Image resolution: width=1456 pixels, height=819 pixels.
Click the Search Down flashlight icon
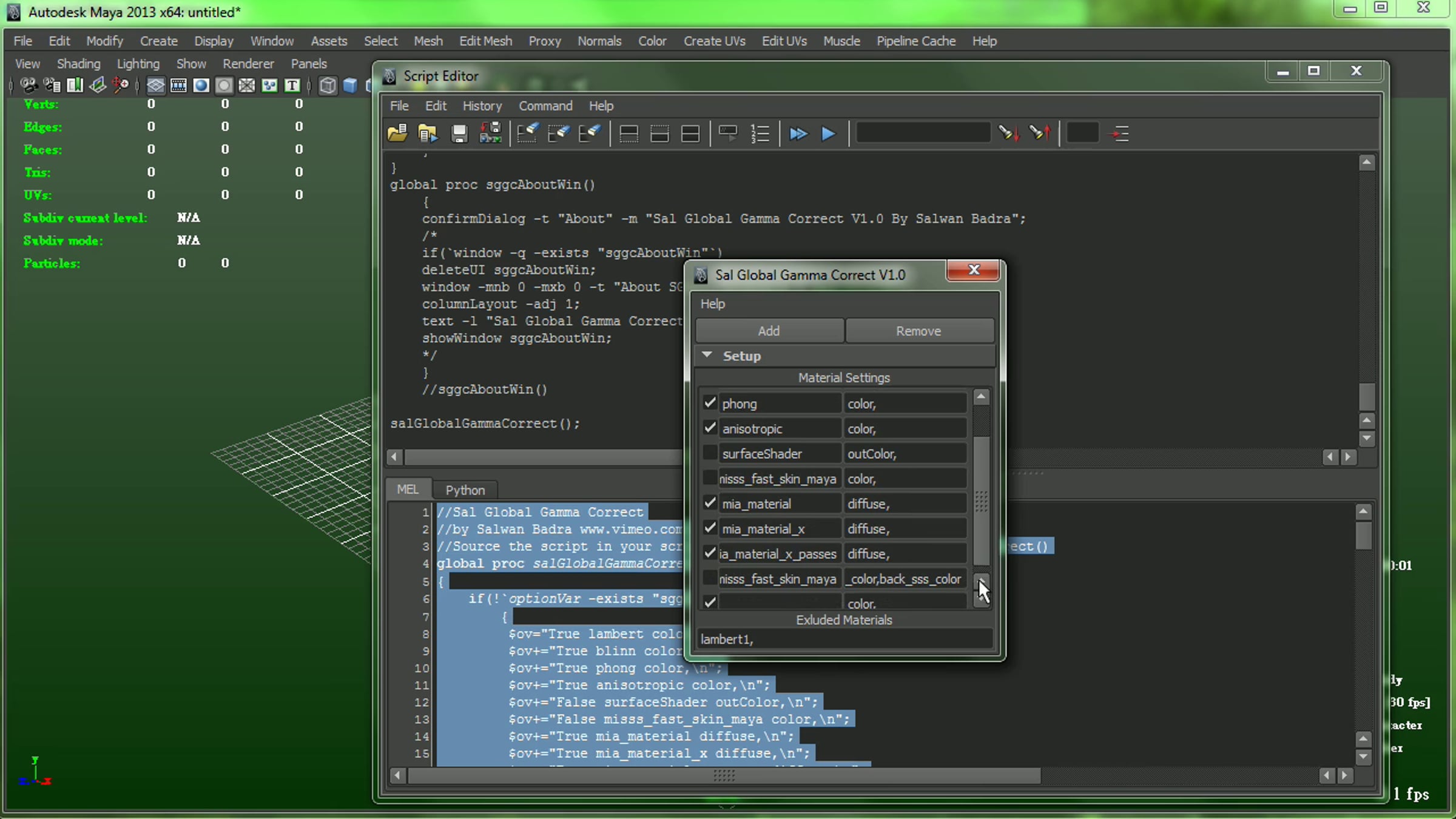1008,133
